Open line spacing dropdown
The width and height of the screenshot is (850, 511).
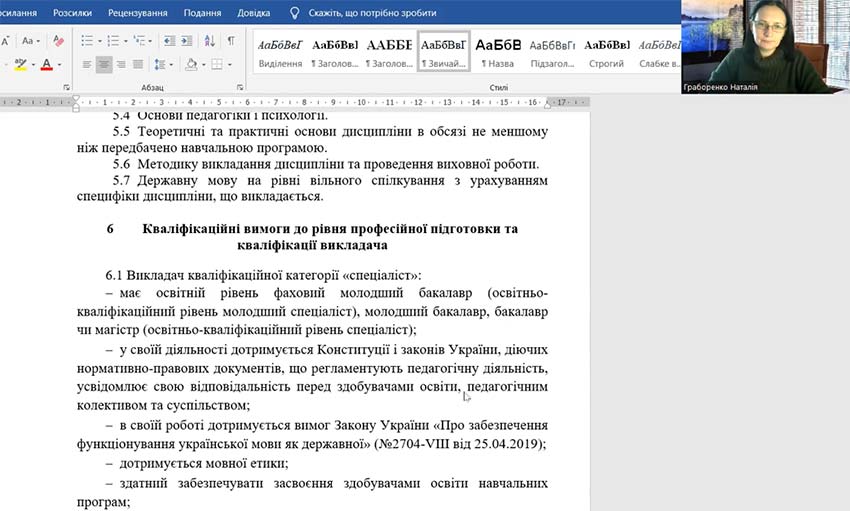(x=166, y=65)
